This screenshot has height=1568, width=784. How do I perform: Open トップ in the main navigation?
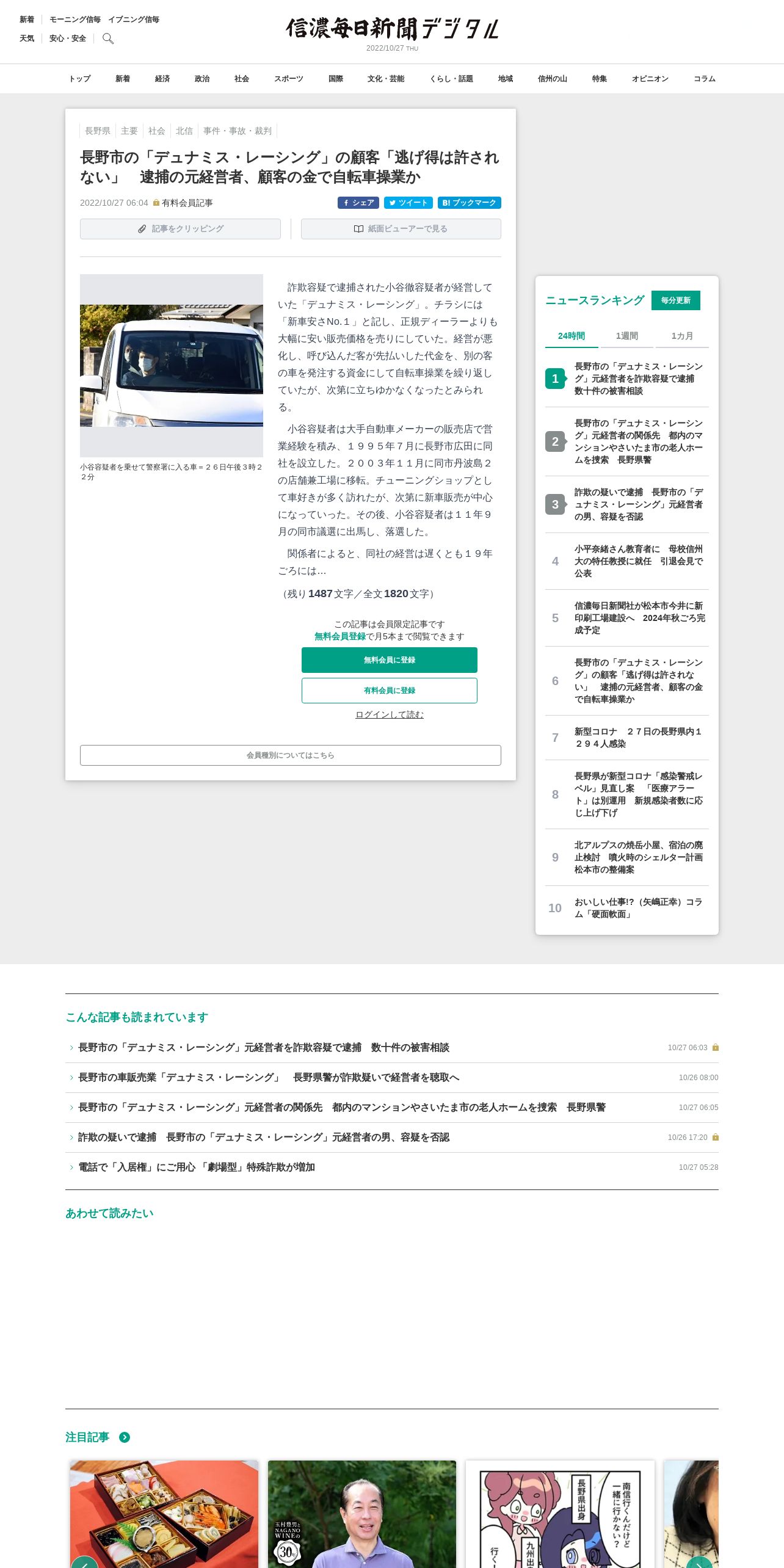click(79, 79)
